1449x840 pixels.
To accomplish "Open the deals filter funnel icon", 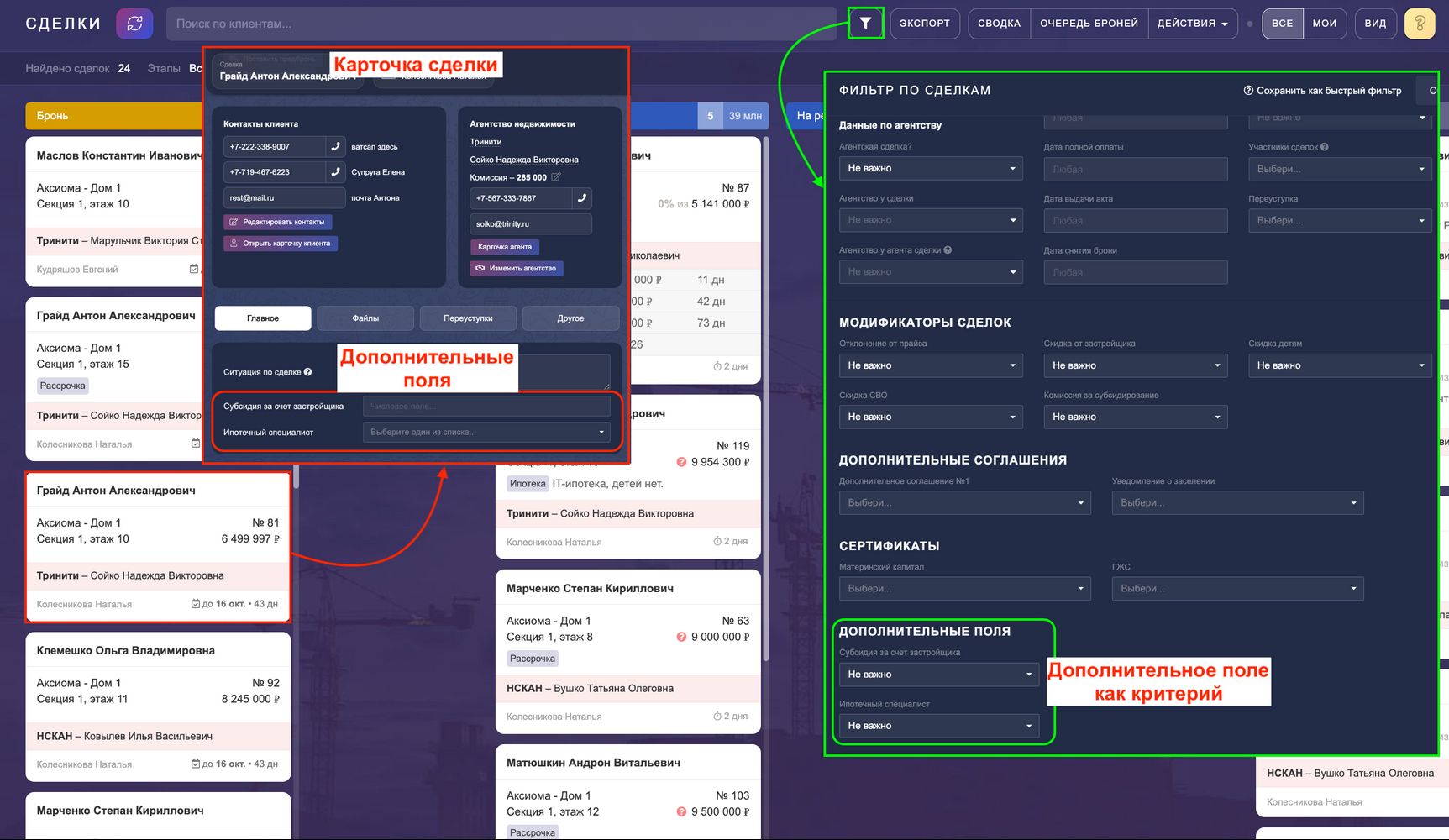I will pyautogui.click(x=865, y=24).
